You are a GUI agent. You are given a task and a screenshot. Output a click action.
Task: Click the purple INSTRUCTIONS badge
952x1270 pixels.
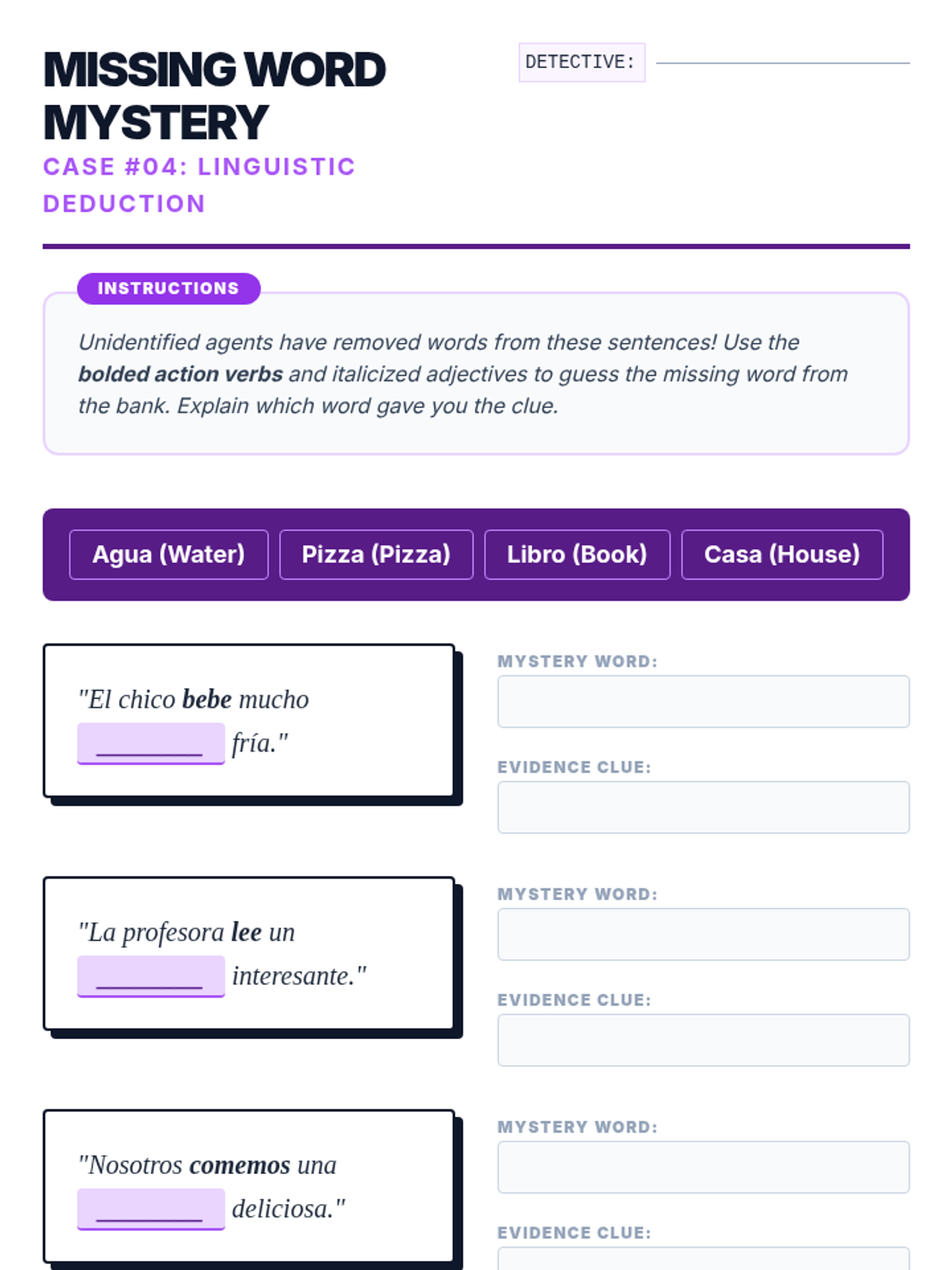[168, 288]
